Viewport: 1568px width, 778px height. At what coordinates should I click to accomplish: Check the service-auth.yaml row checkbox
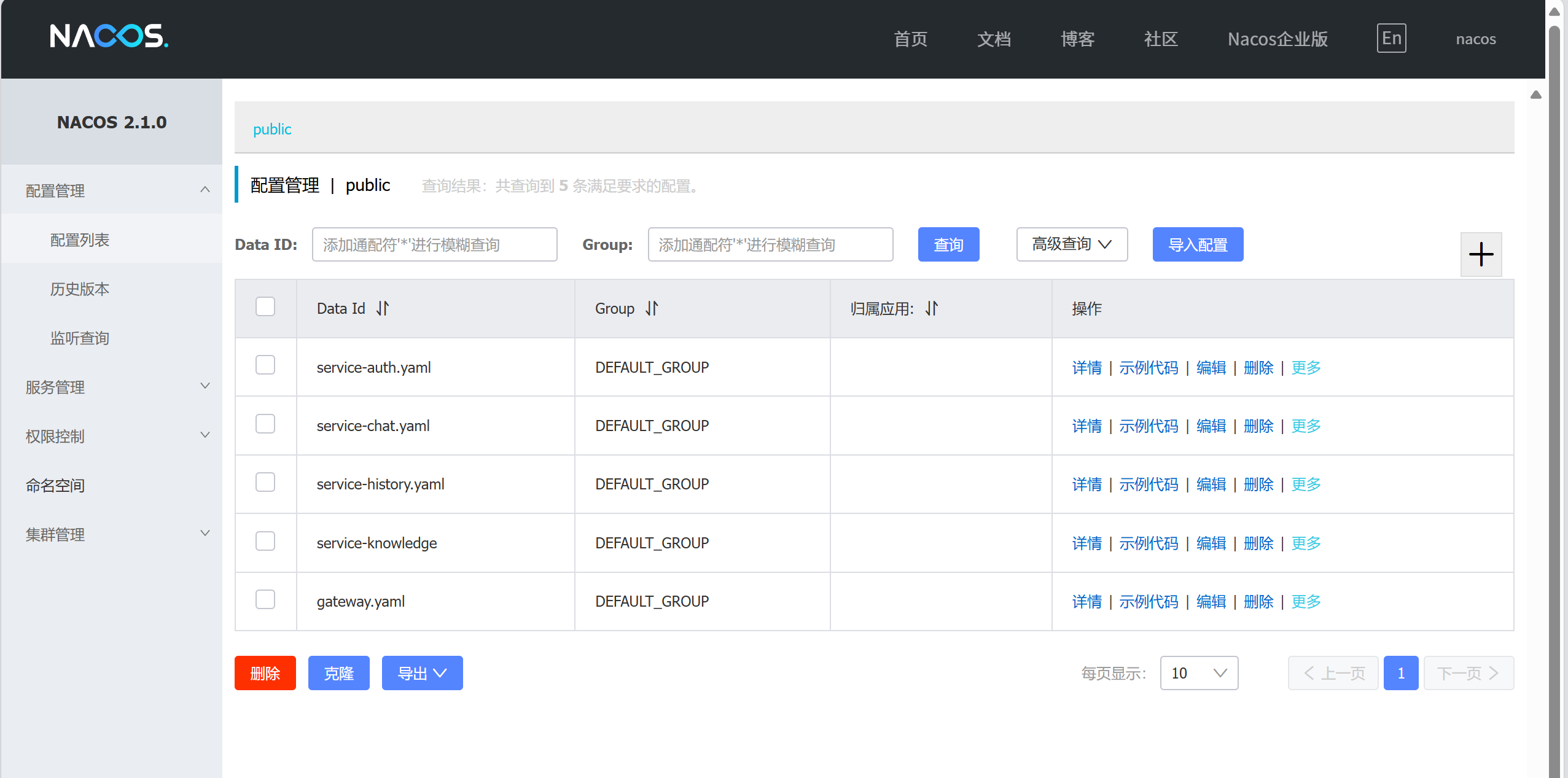(x=265, y=365)
